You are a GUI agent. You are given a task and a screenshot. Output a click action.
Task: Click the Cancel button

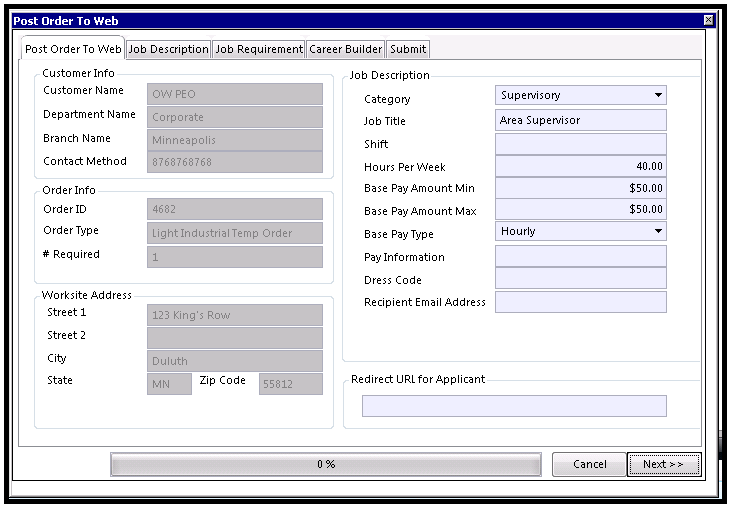coord(589,464)
